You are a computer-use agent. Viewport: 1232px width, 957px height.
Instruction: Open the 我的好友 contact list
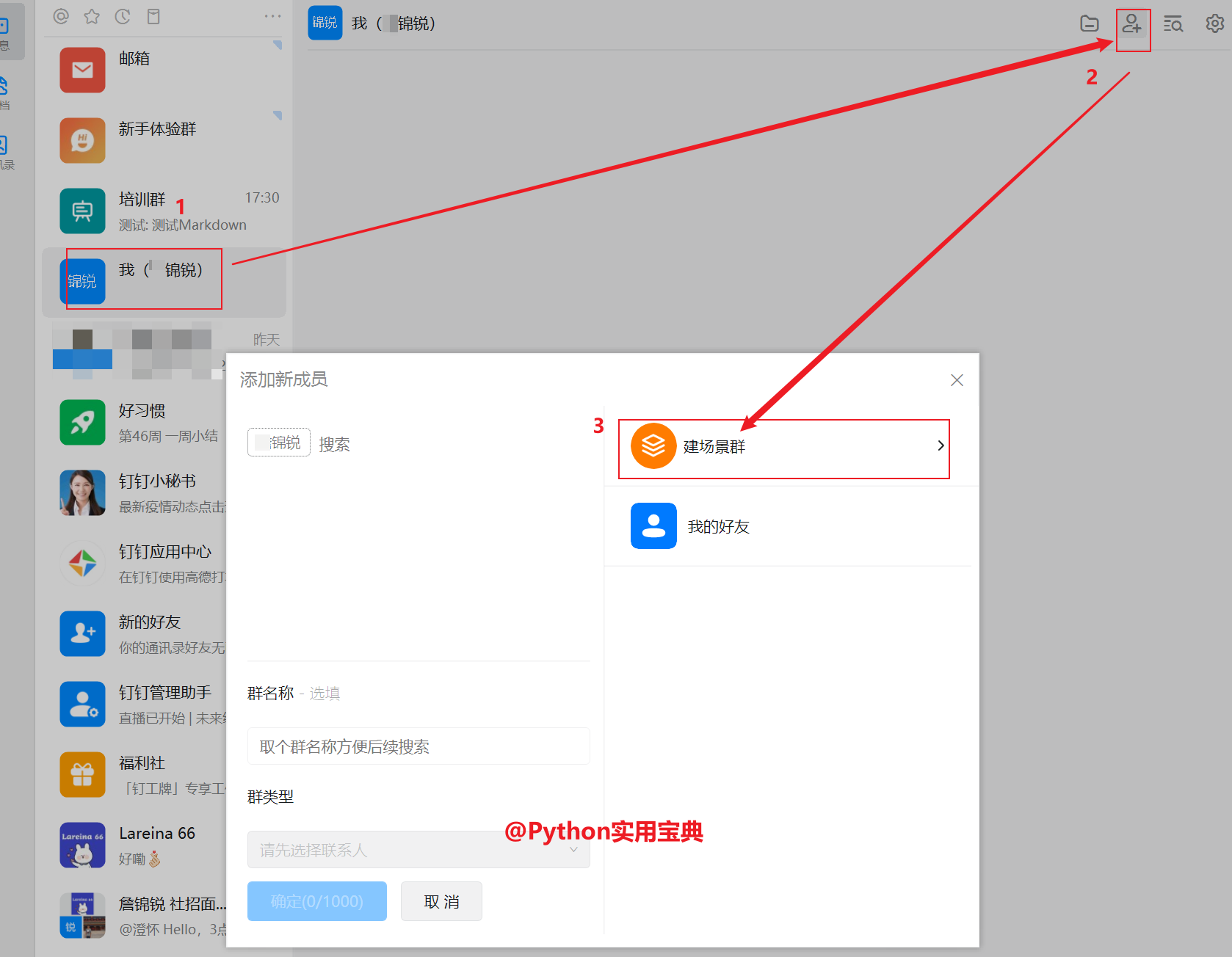click(x=788, y=526)
